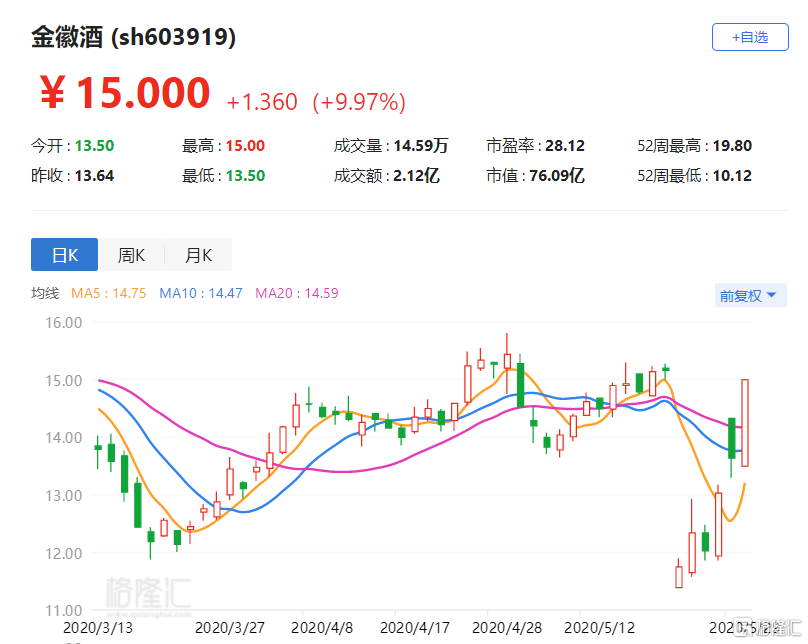Click the MA5 : 14.75 legend
Screen dimensions: 808x644
pos(109,293)
